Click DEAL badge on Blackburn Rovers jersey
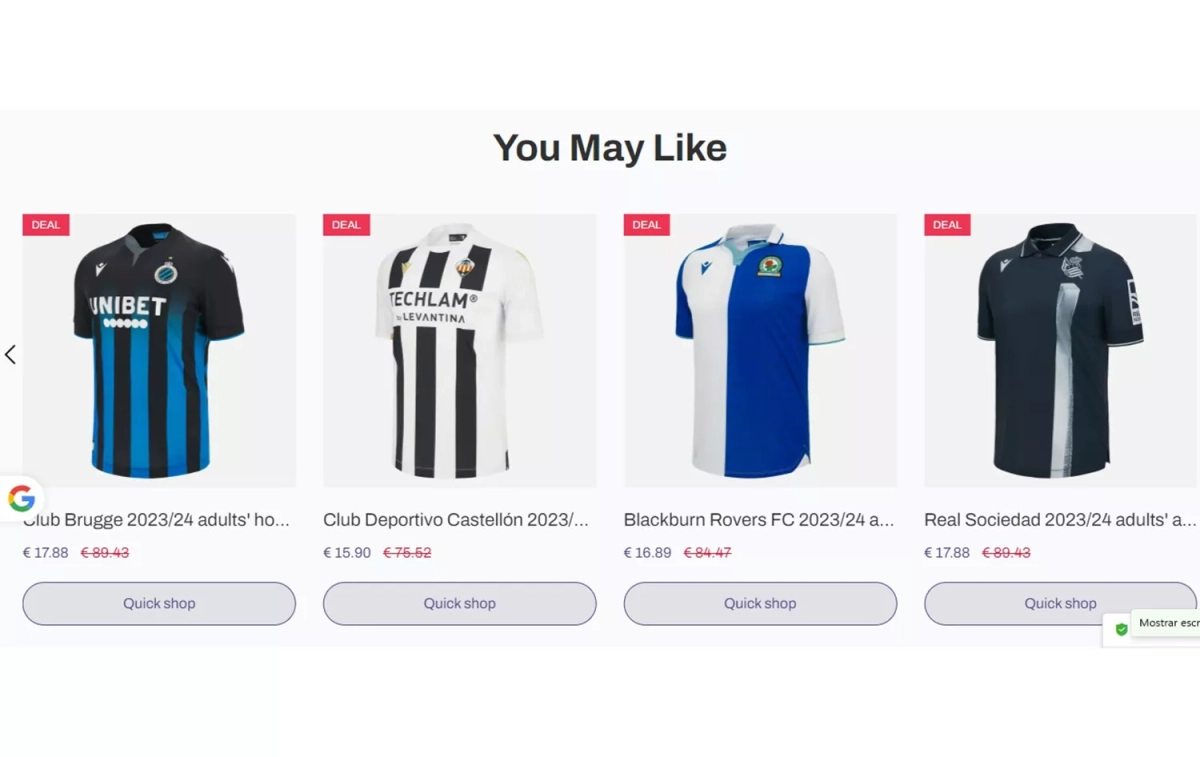This screenshot has height=757, width=1200. coord(646,225)
